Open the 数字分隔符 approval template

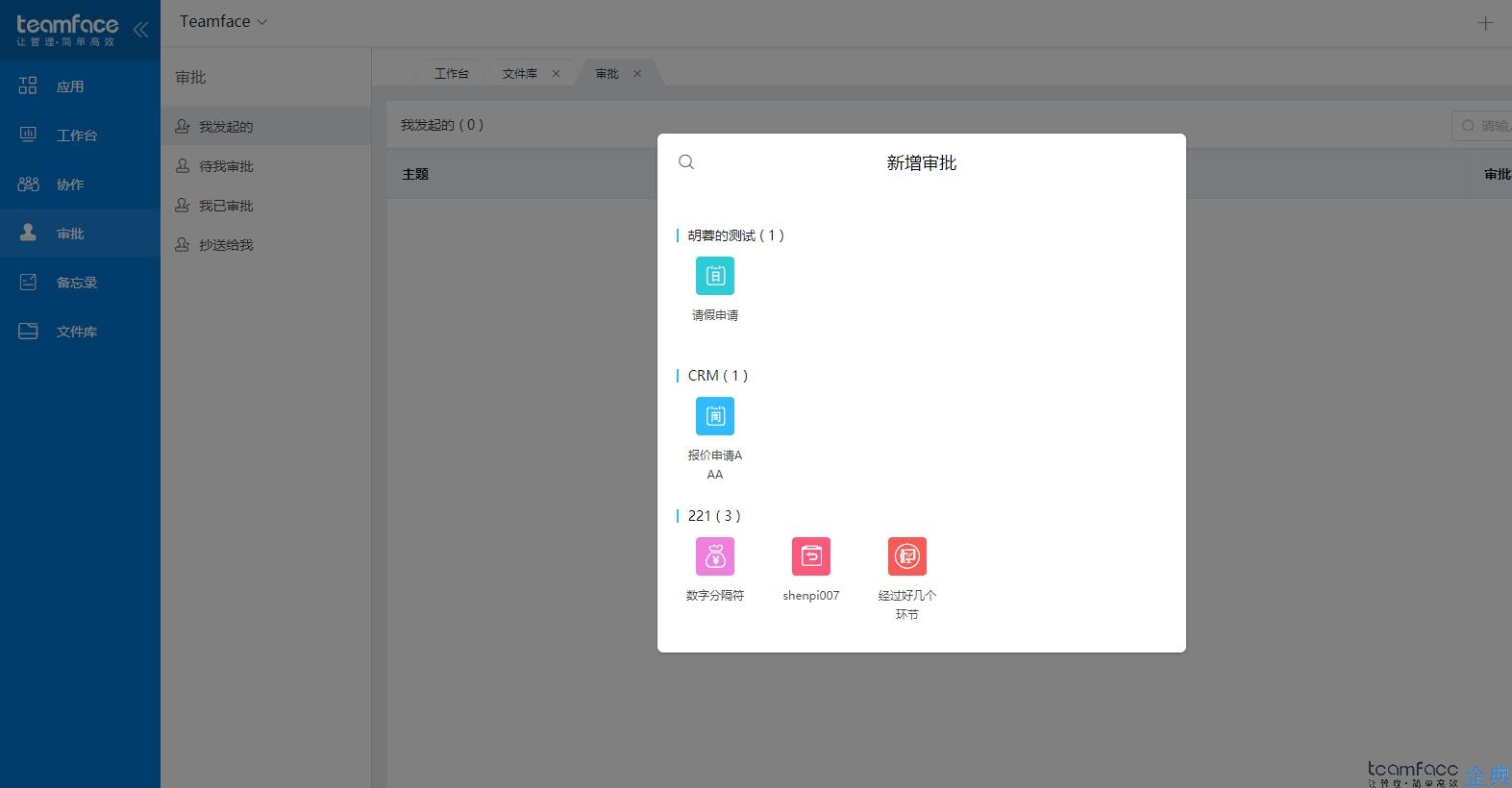coord(714,557)
